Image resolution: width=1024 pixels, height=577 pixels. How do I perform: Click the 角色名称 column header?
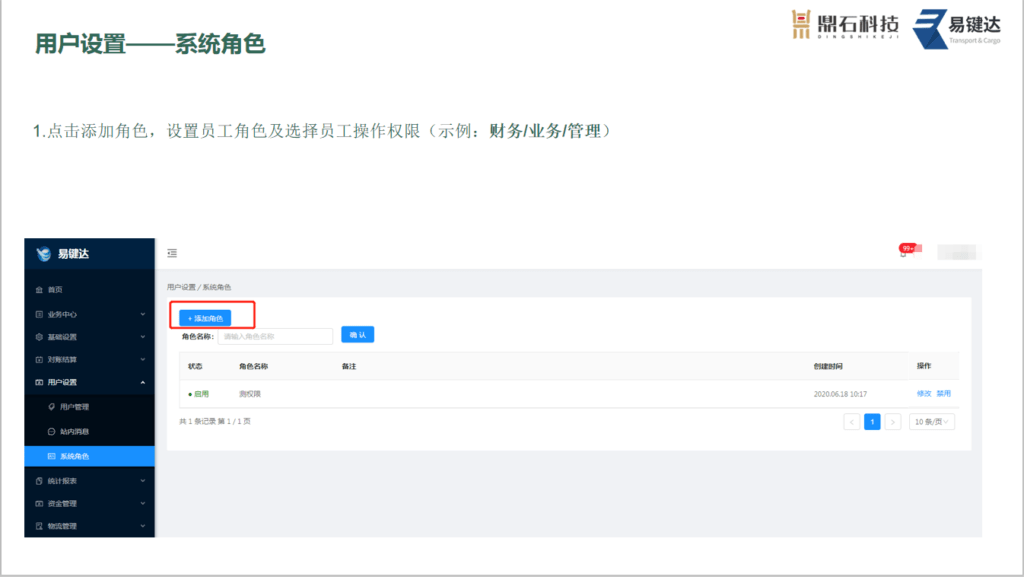pyautogui.click(x=253, y=366)
